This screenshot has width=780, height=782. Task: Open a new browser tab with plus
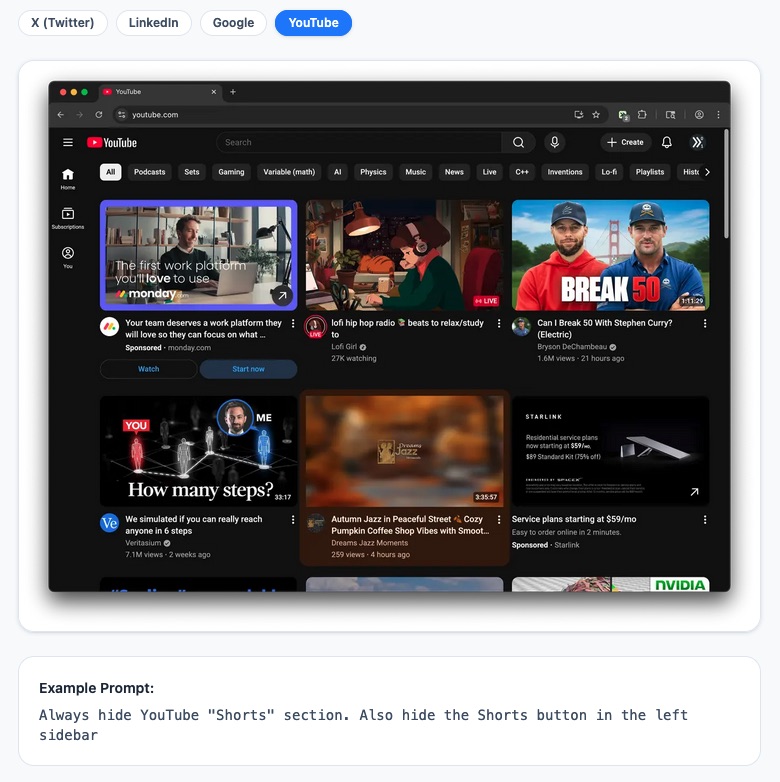click(233, 92)
